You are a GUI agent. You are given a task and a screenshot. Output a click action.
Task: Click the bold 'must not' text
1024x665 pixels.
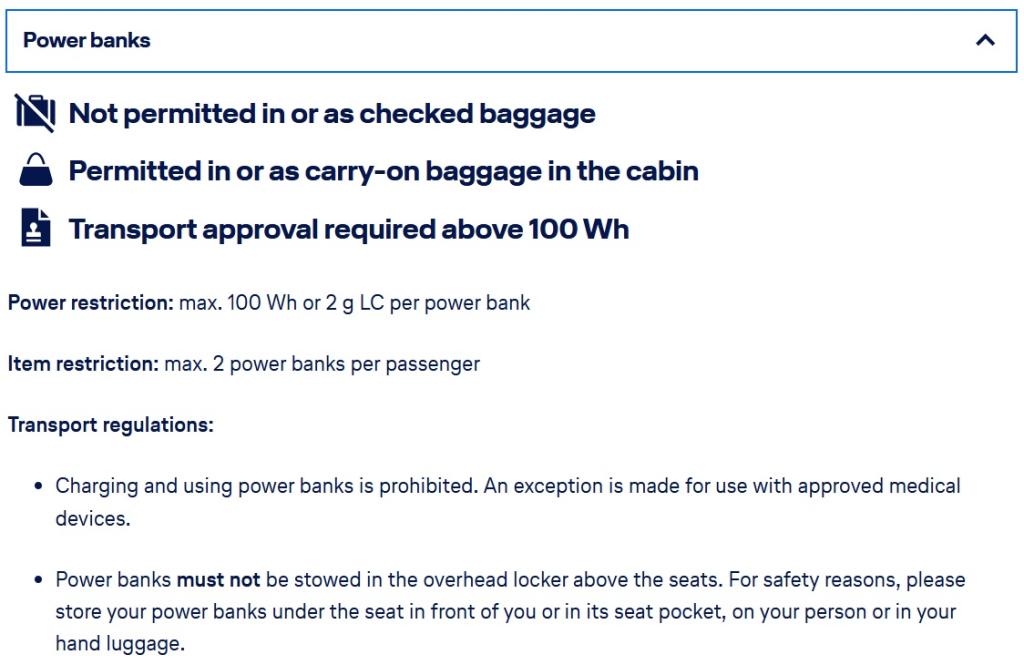click(218, 579)
